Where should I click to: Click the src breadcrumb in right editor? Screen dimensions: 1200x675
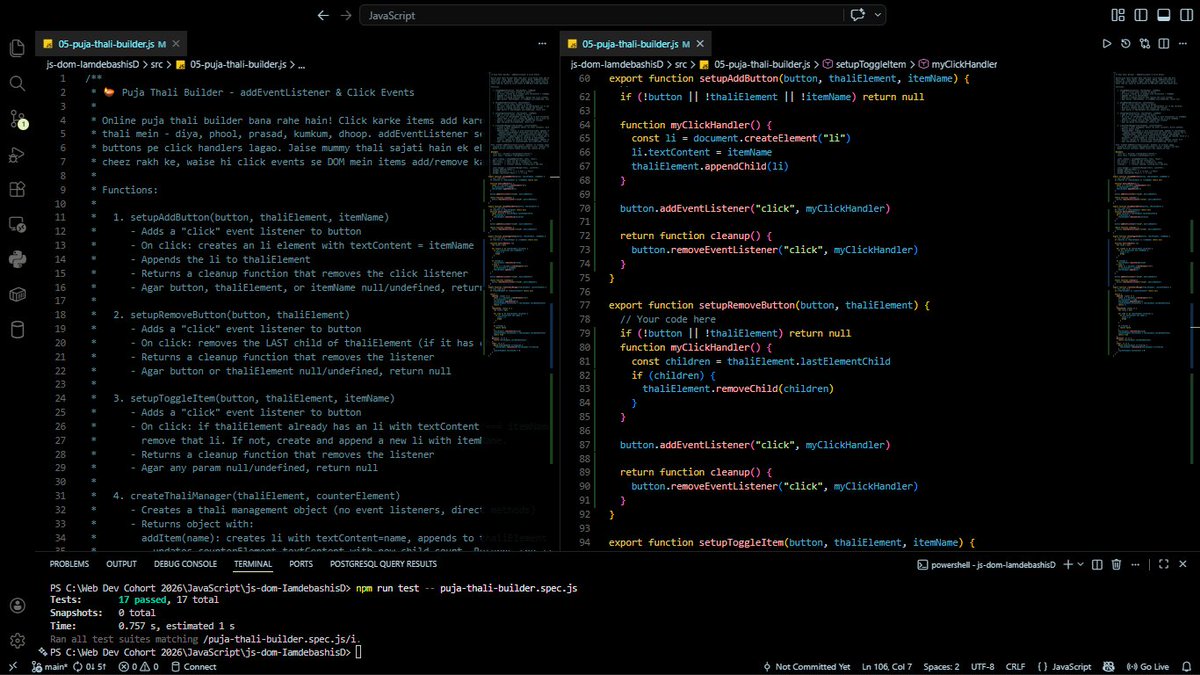pos(681,64)
